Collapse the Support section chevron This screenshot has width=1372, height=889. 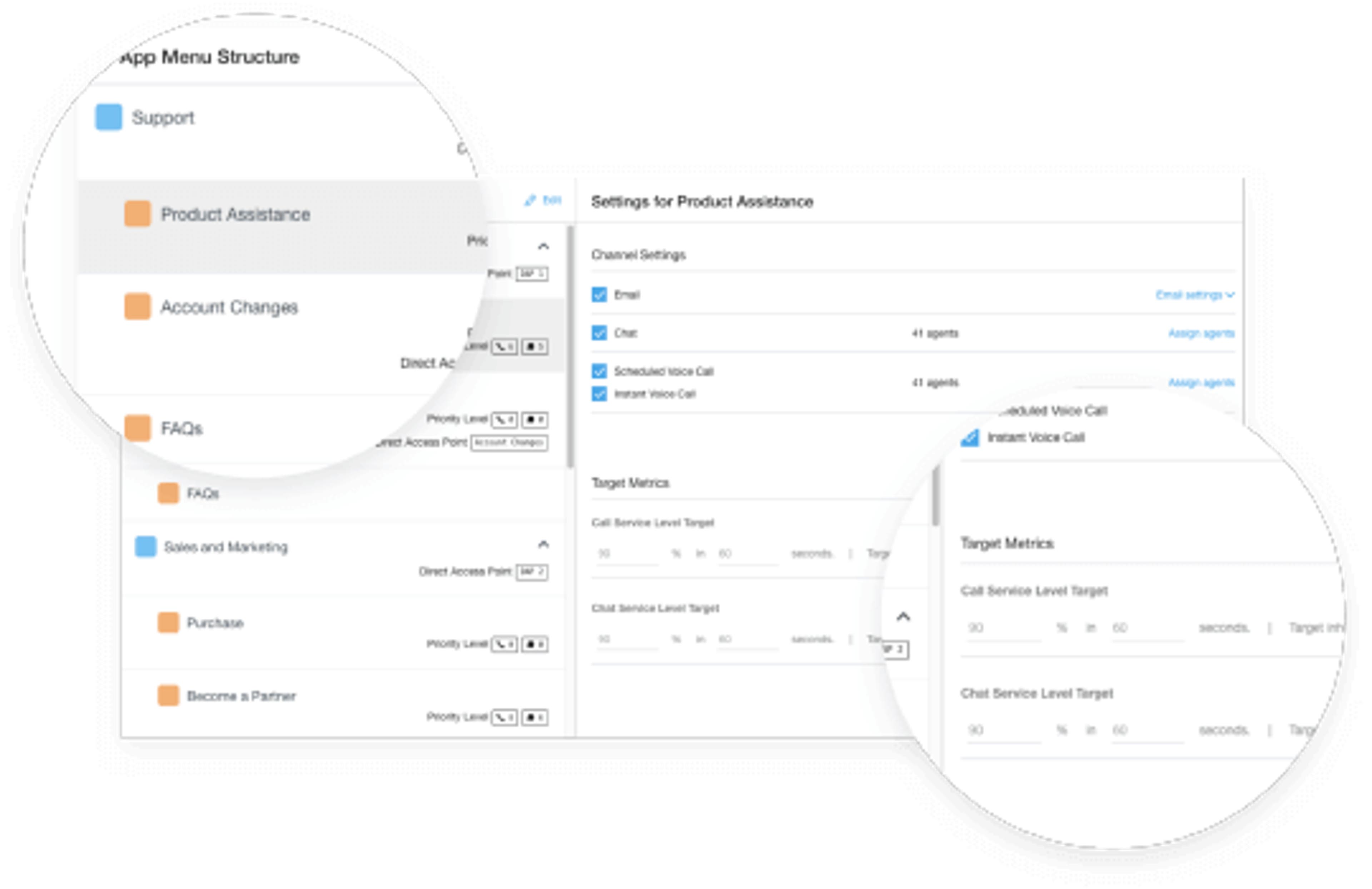coord(543,246)
